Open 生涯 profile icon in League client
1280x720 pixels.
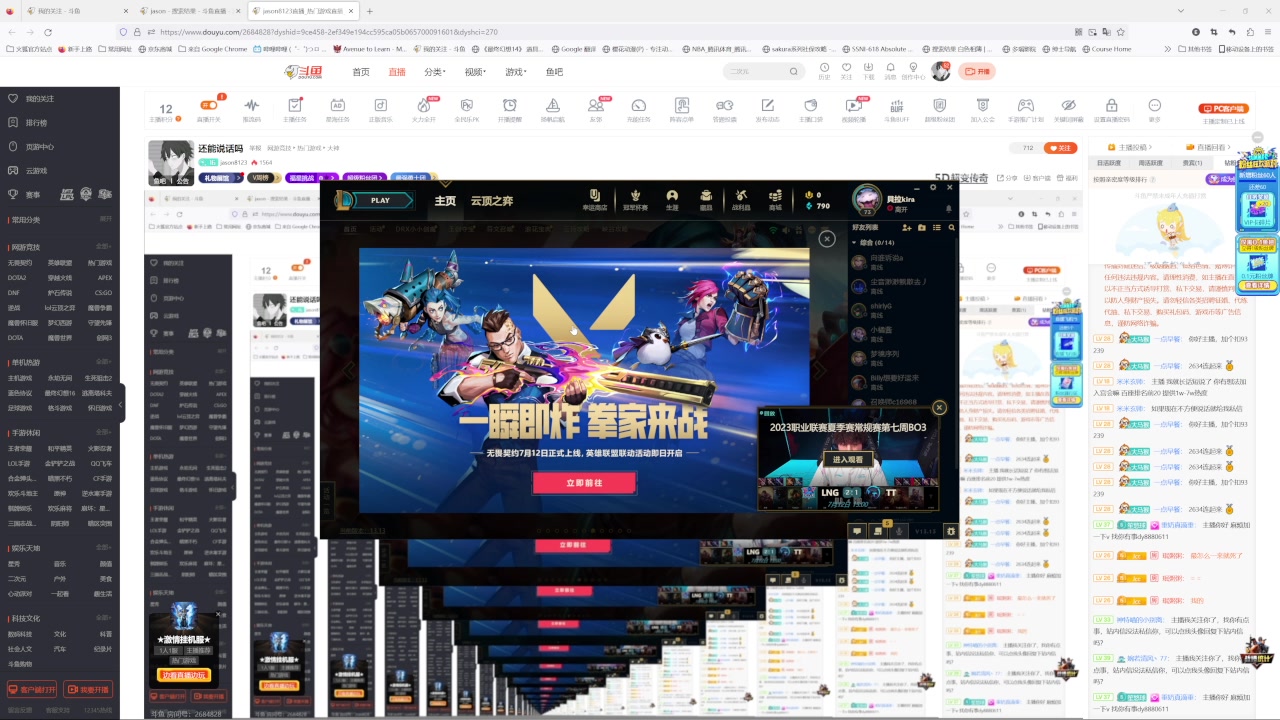click(672, 200)
